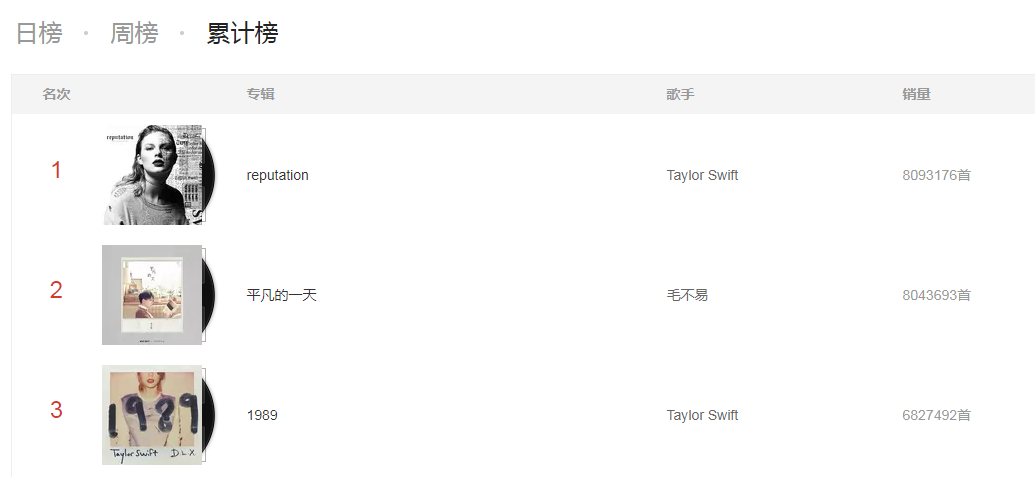Click the red rank number 1

tap(56, 170)
